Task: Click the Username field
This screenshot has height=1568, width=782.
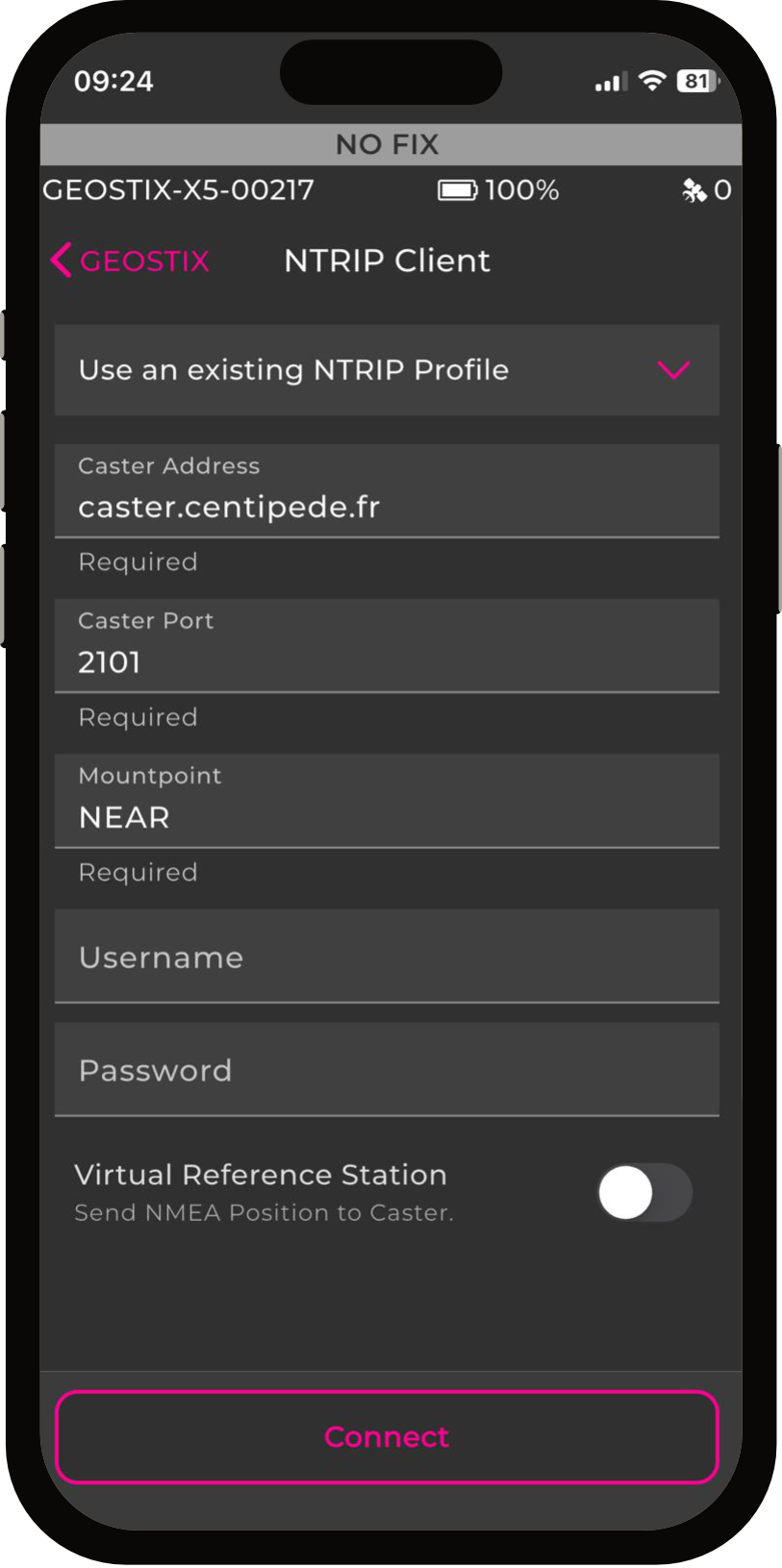Action: [x=387, y=958]
